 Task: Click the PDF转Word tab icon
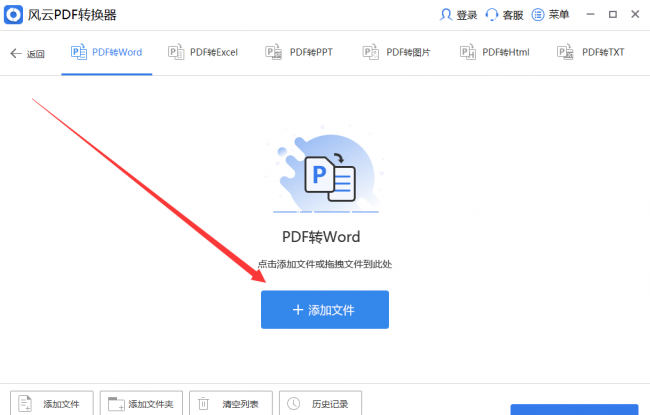point(79,52)
